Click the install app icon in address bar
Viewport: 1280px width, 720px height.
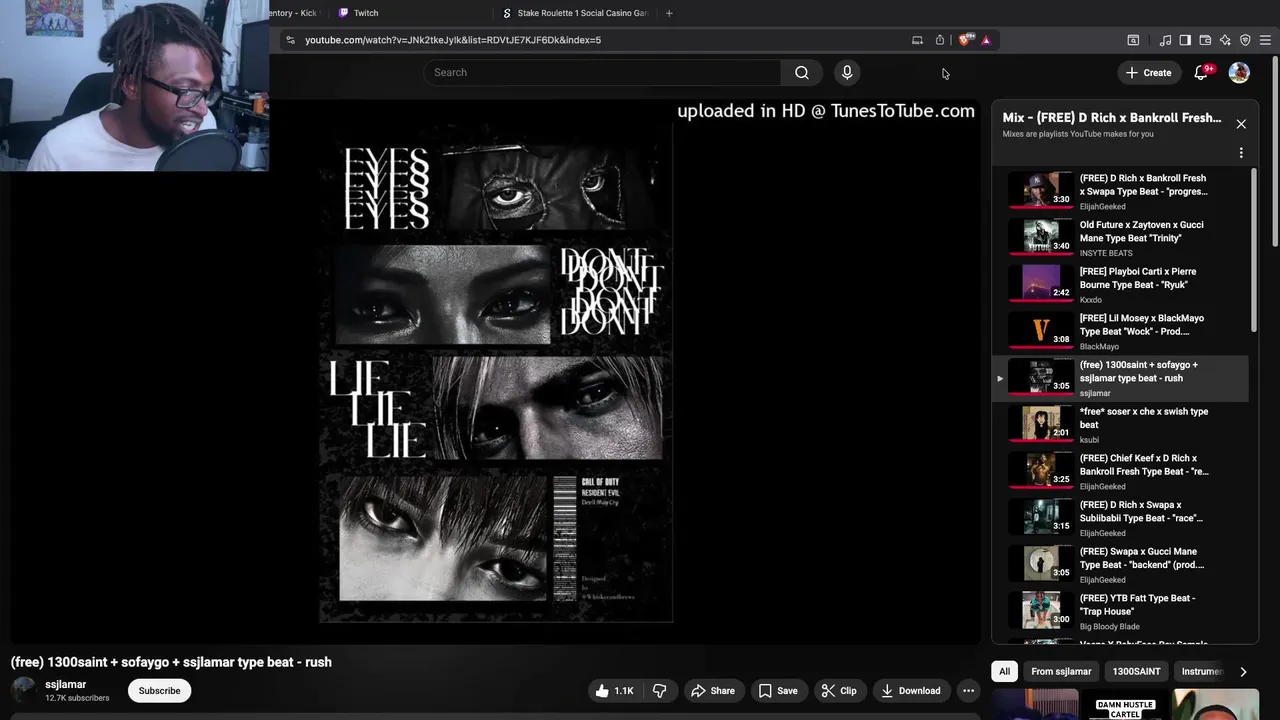917,40
